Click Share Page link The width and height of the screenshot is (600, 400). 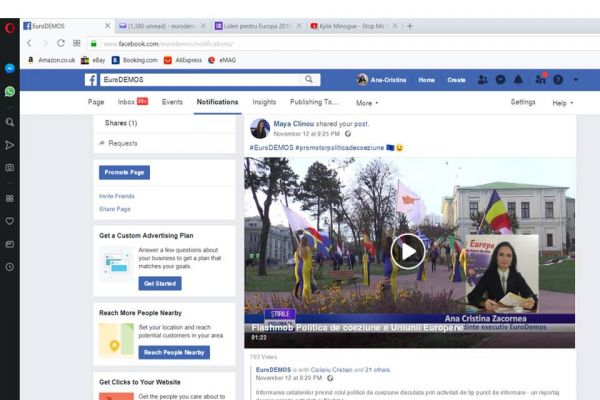click(x=115, y=209)
